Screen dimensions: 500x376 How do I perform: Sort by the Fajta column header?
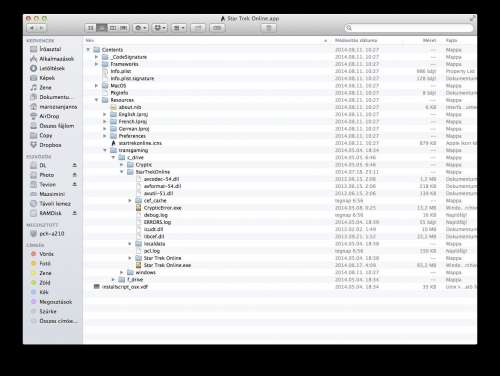click(x=452, y=40)
